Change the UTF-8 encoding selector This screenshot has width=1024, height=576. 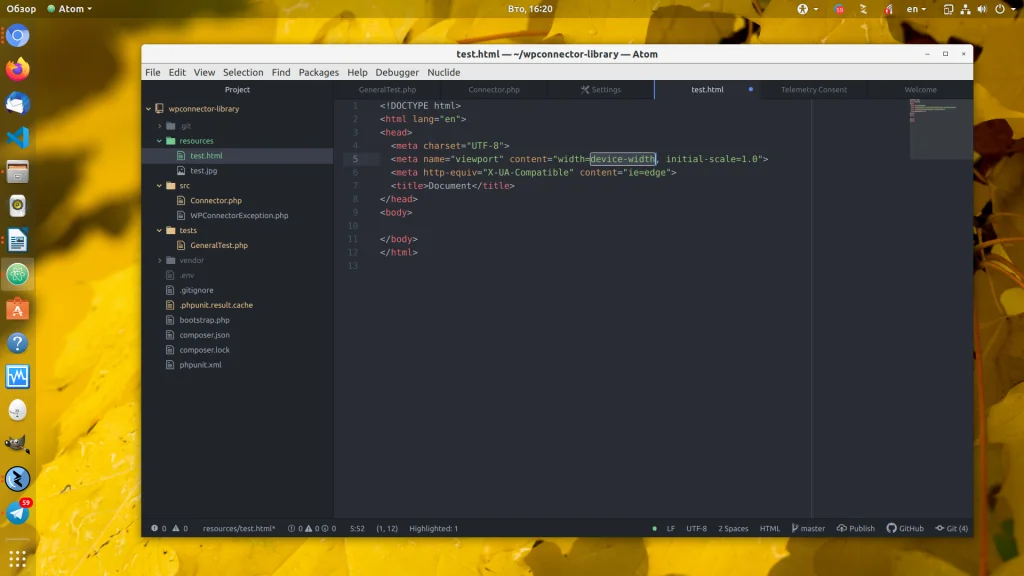pyautogui.click(x=696, y=528)
